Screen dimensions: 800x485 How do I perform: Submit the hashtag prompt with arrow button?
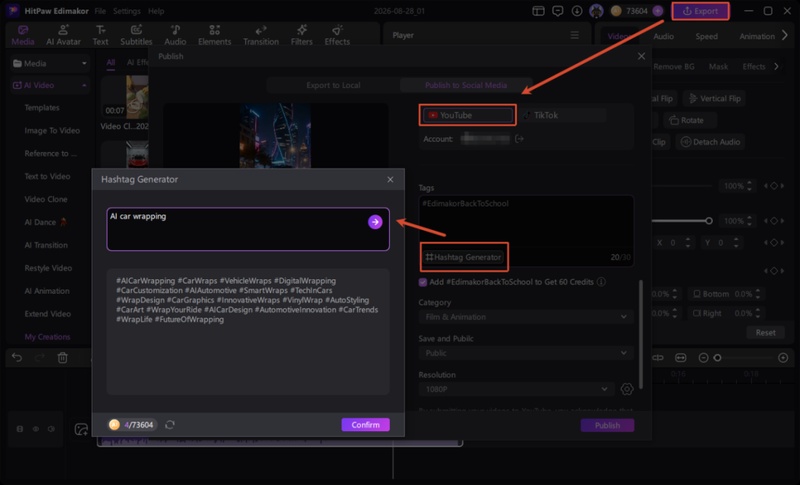pos(375,222)
